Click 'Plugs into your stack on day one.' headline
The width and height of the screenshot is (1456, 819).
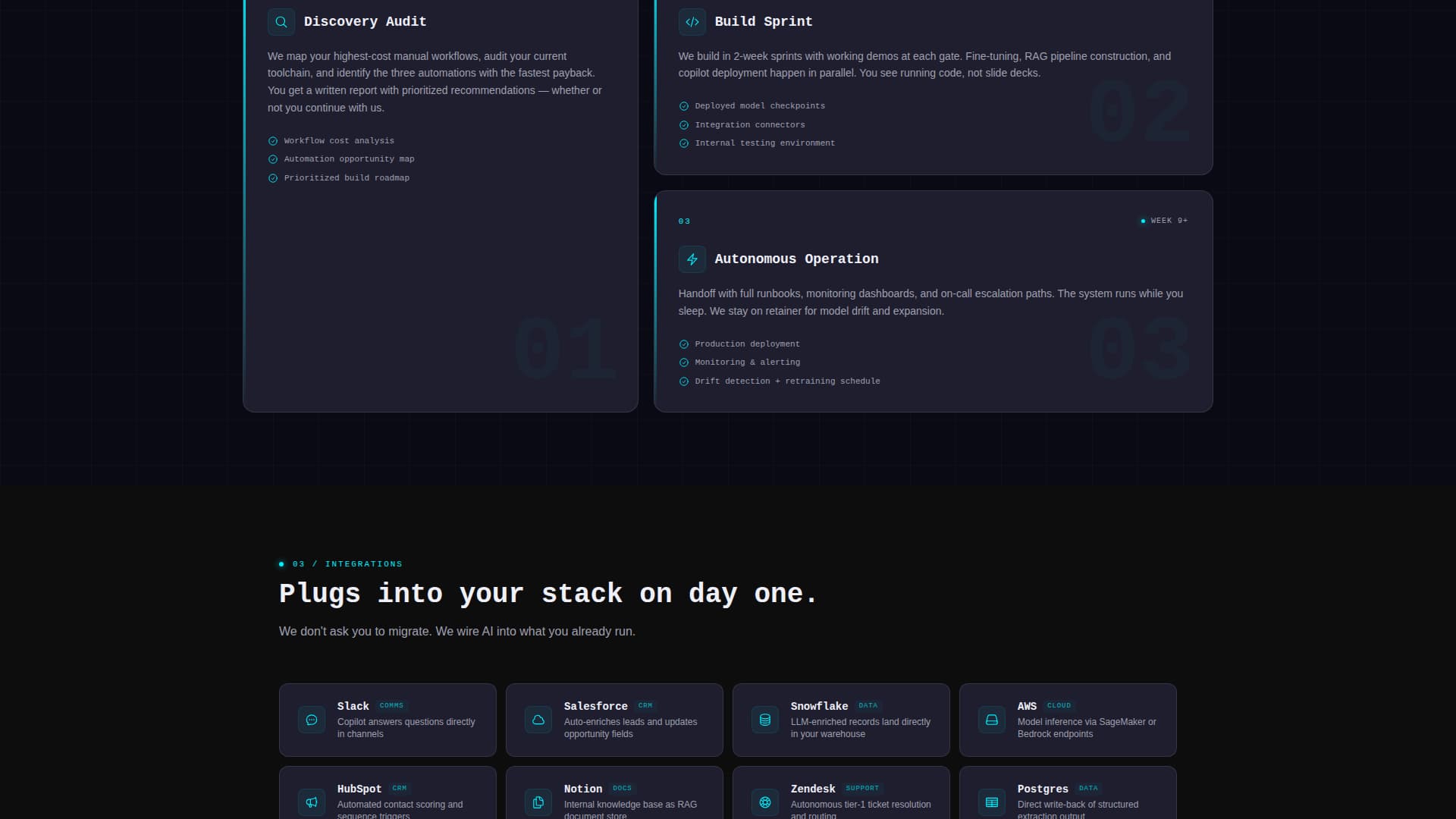click(548, 594)
